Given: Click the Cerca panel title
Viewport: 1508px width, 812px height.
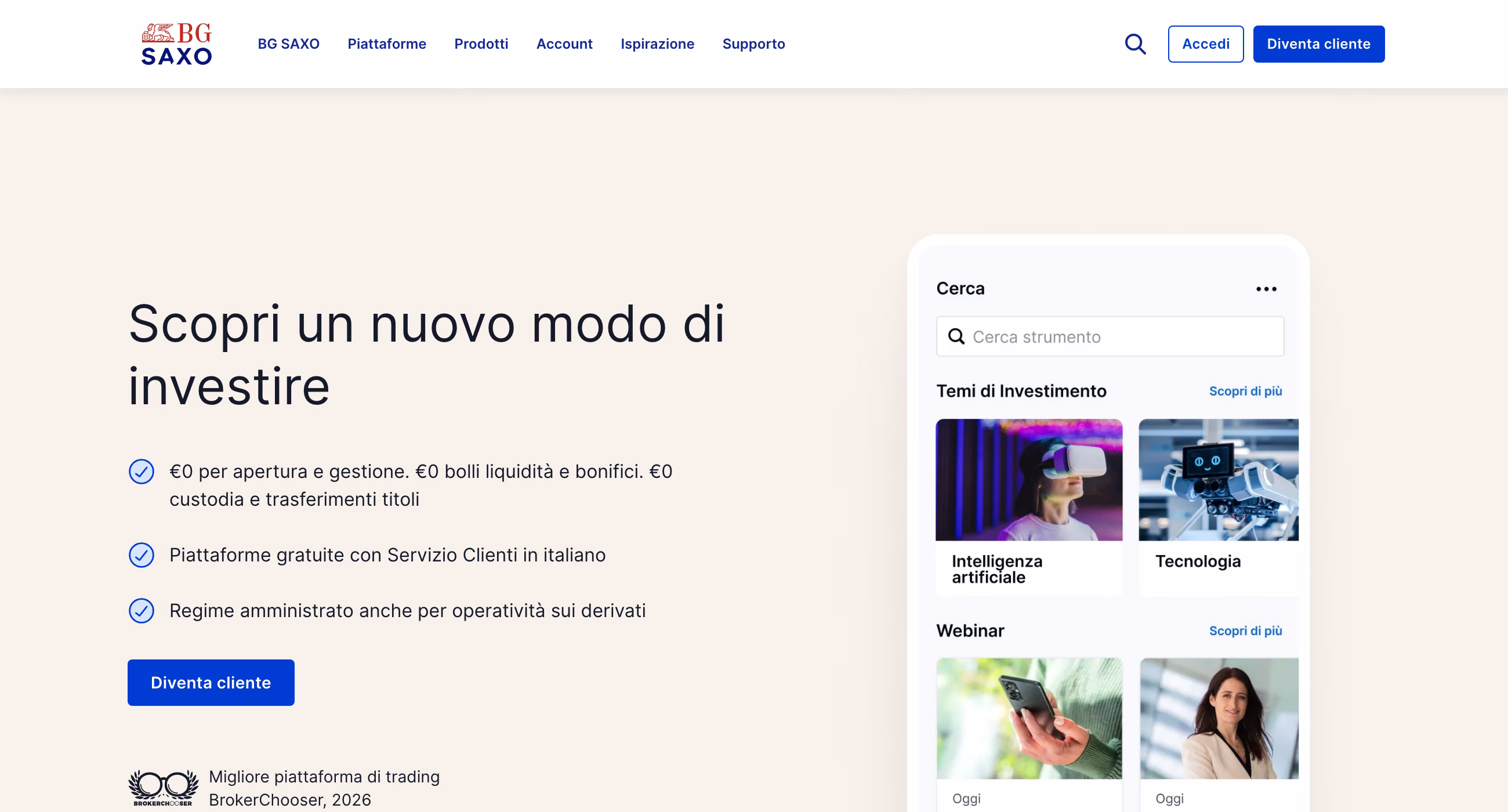Looking at the screenshot, I should tap(960, 289).
